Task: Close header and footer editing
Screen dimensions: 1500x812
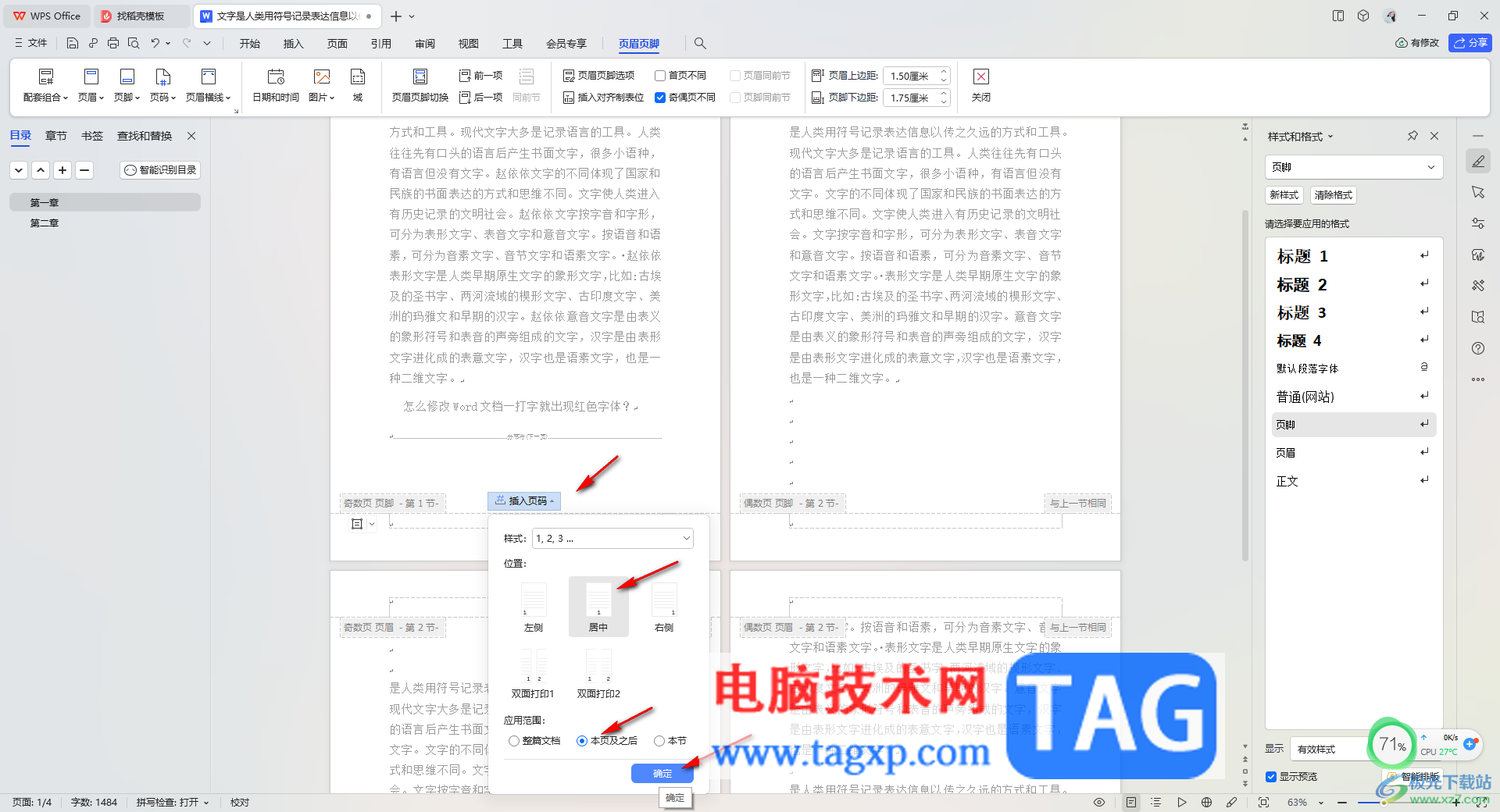Action: (981, 84)
